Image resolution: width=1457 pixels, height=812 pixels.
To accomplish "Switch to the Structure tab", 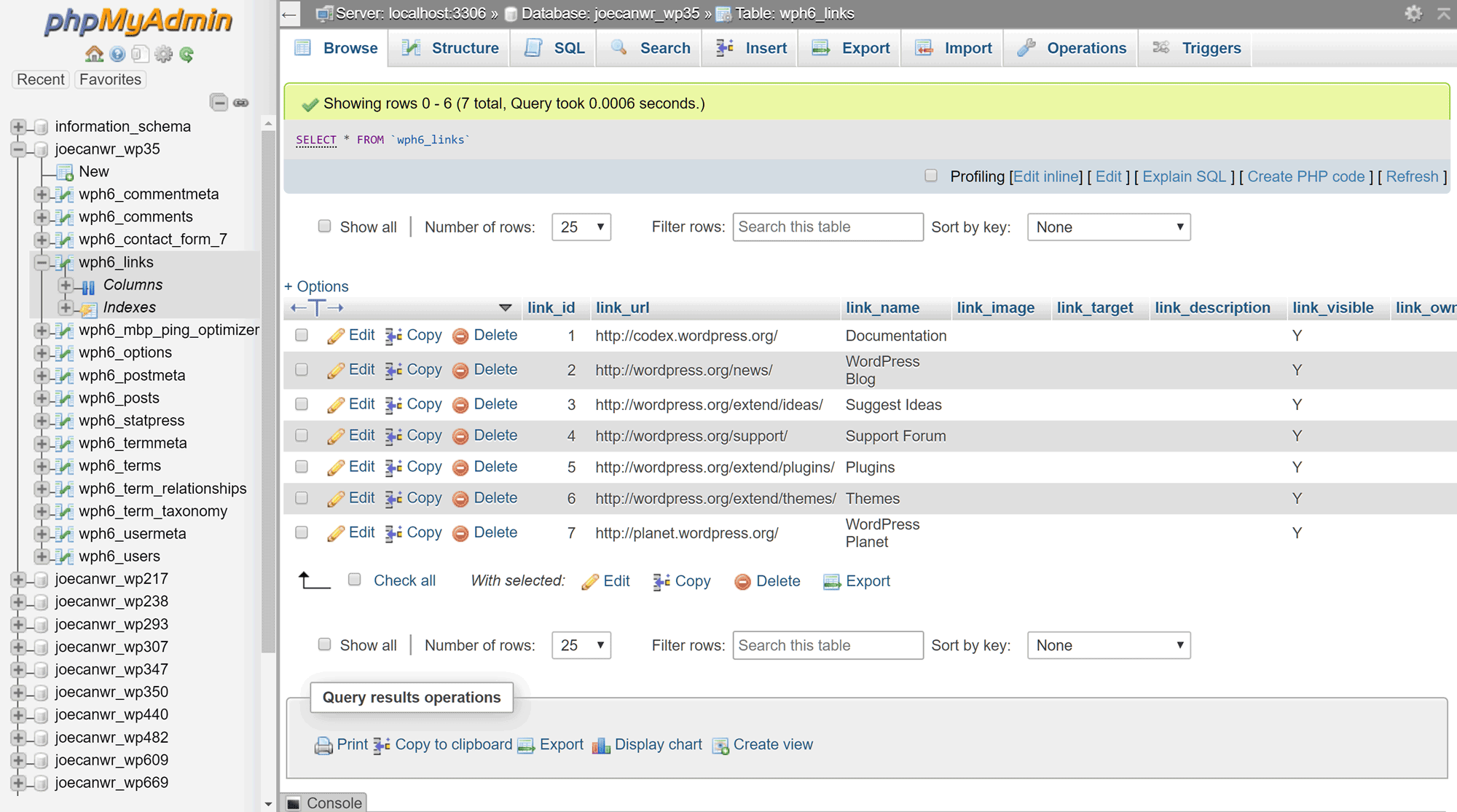I will click(449, 48).
